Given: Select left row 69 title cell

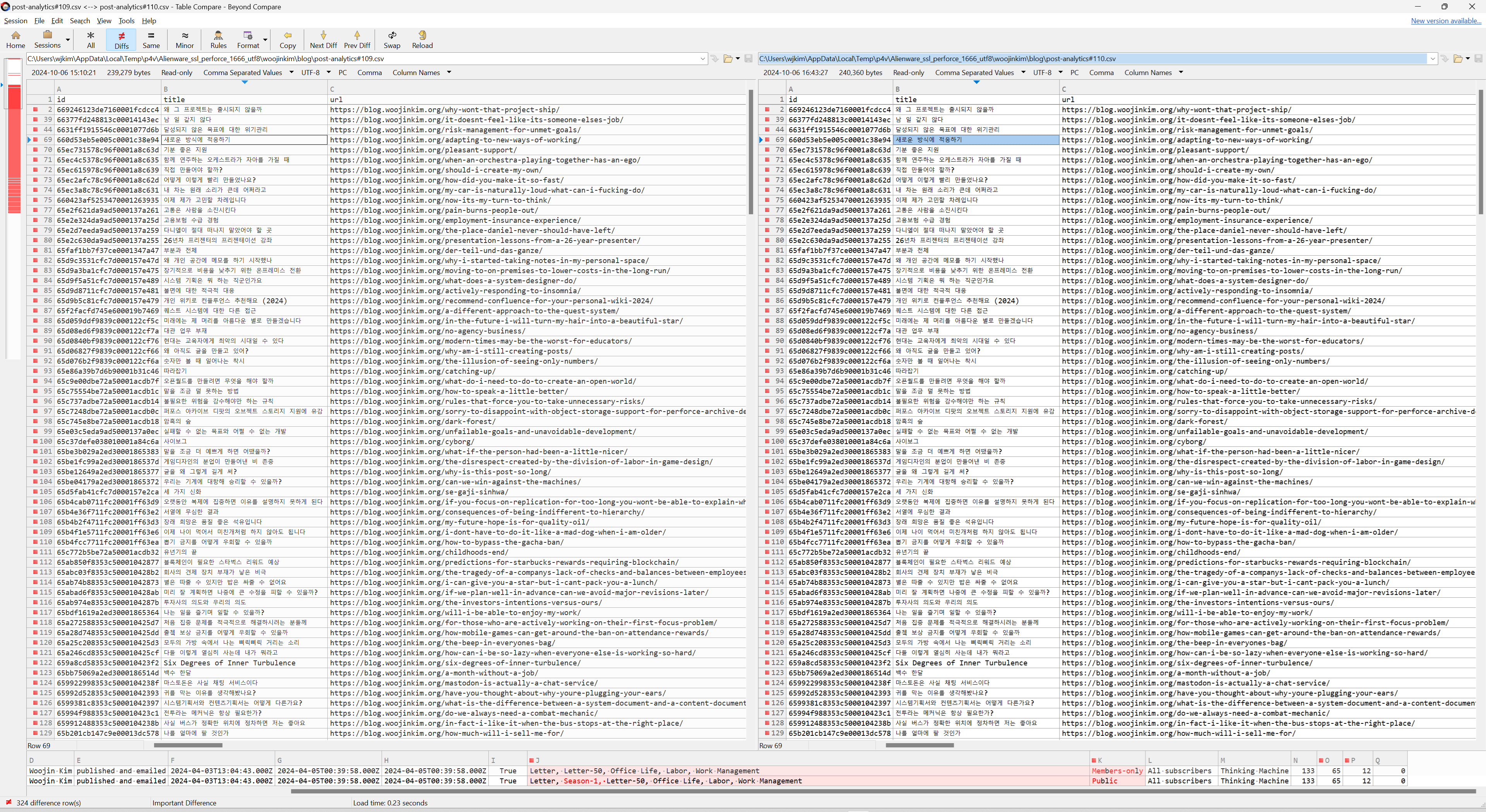Looking at the screenshot, I should pyautogui.click(x=245, y=140).
